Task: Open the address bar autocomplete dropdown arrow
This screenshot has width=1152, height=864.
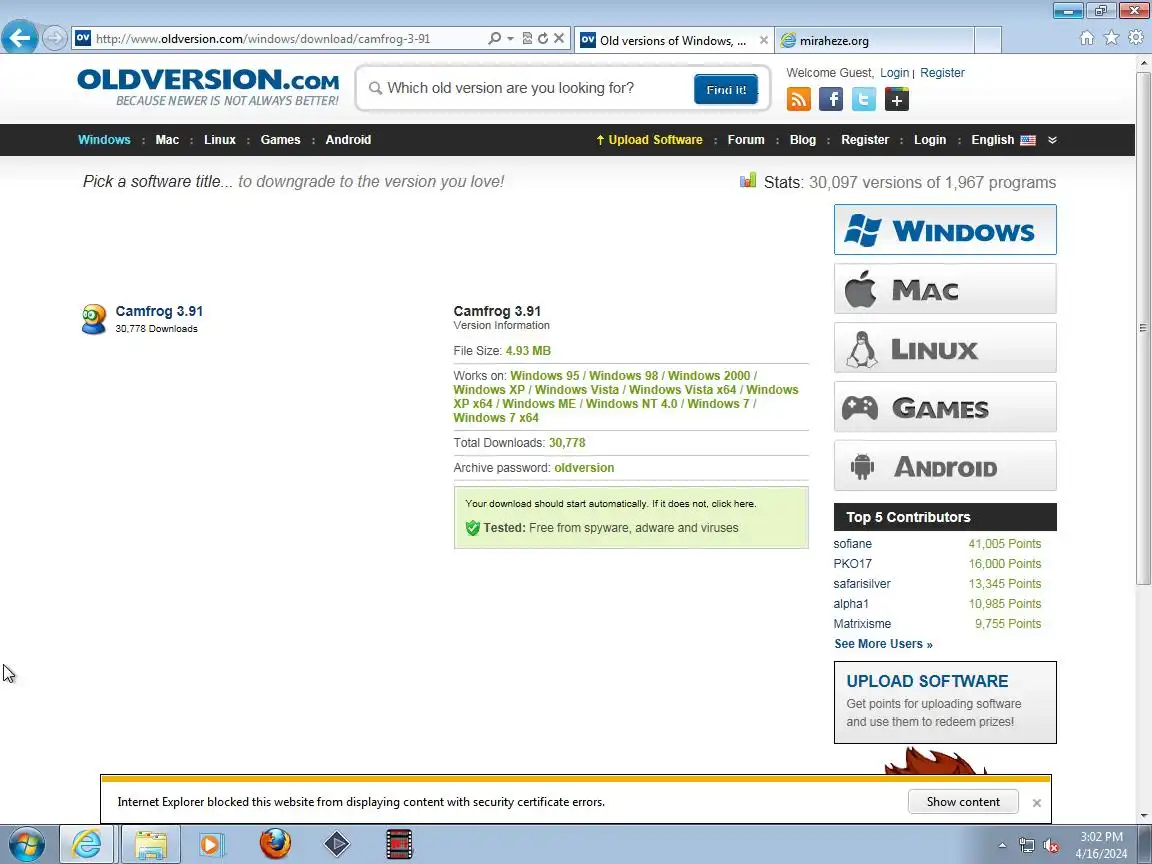Action: pyautogui.click(x=511, y=38)
